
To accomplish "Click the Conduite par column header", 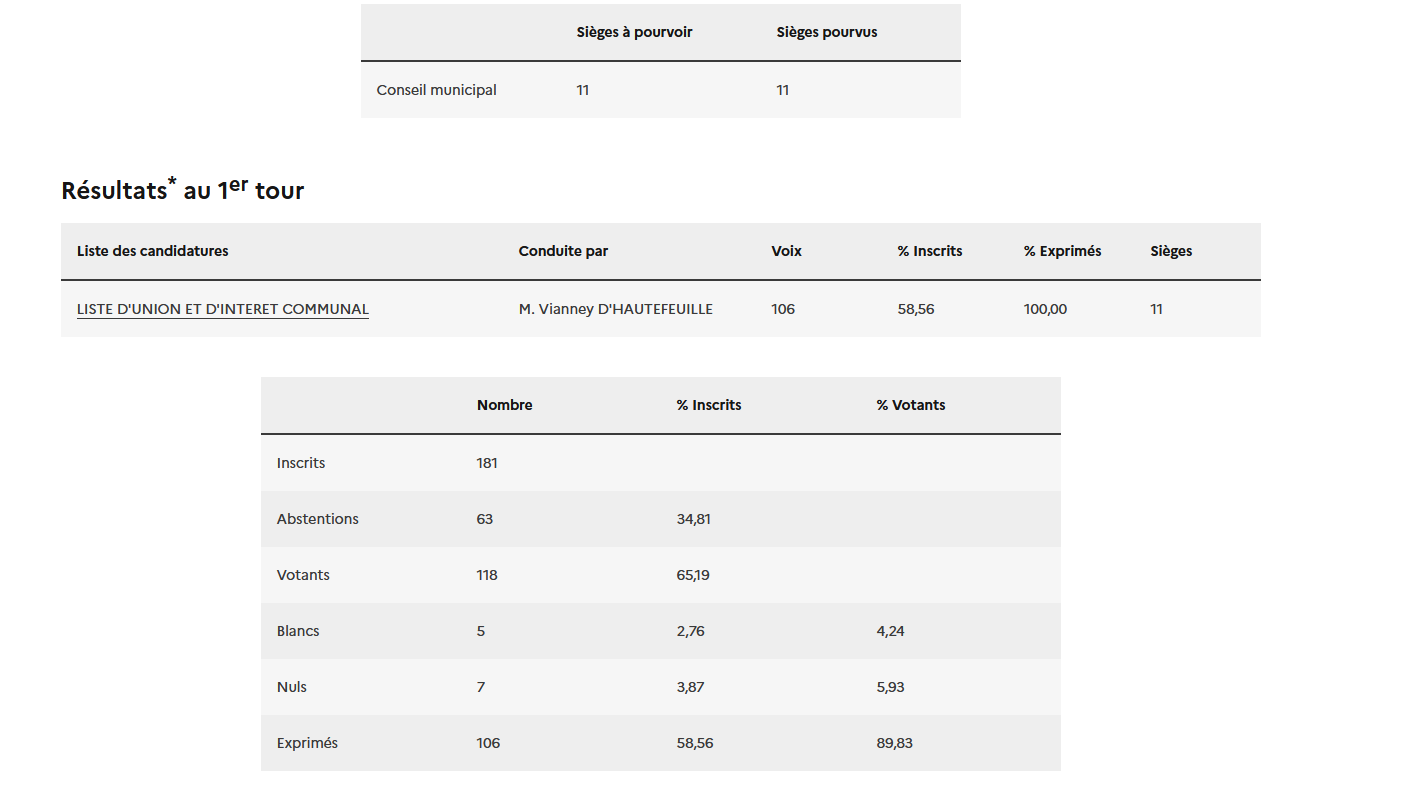I will [x=563, y=251].
